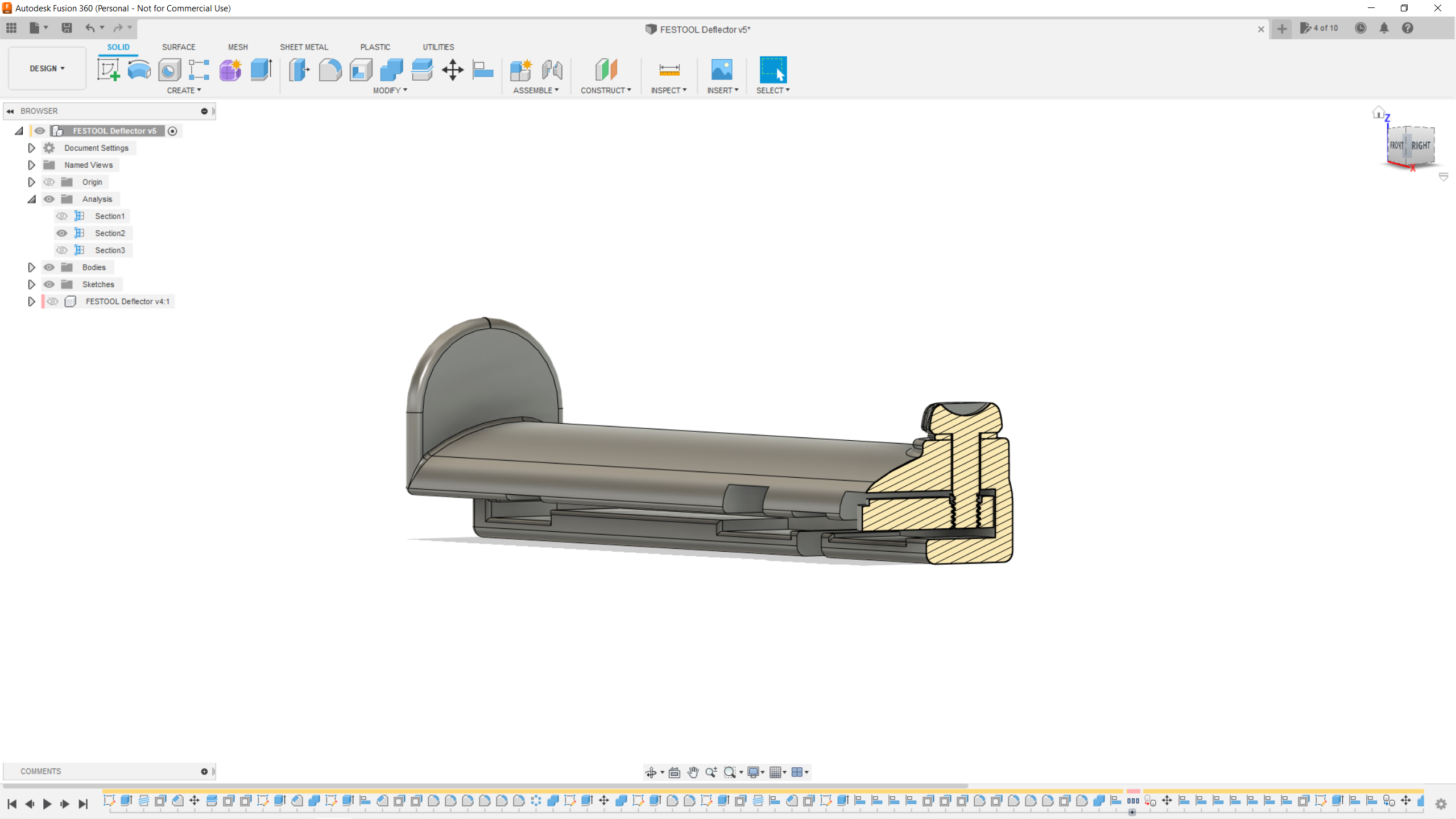Open the Joint tool in Assemble
This screenshot has width=1456, height=819.
552,70
